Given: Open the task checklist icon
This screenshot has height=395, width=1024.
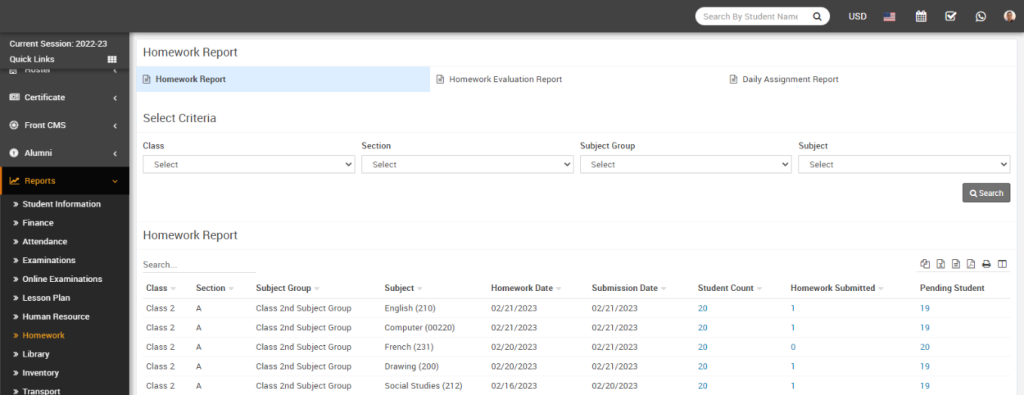Looking at the screenshot, I should (x=951, y=16).
